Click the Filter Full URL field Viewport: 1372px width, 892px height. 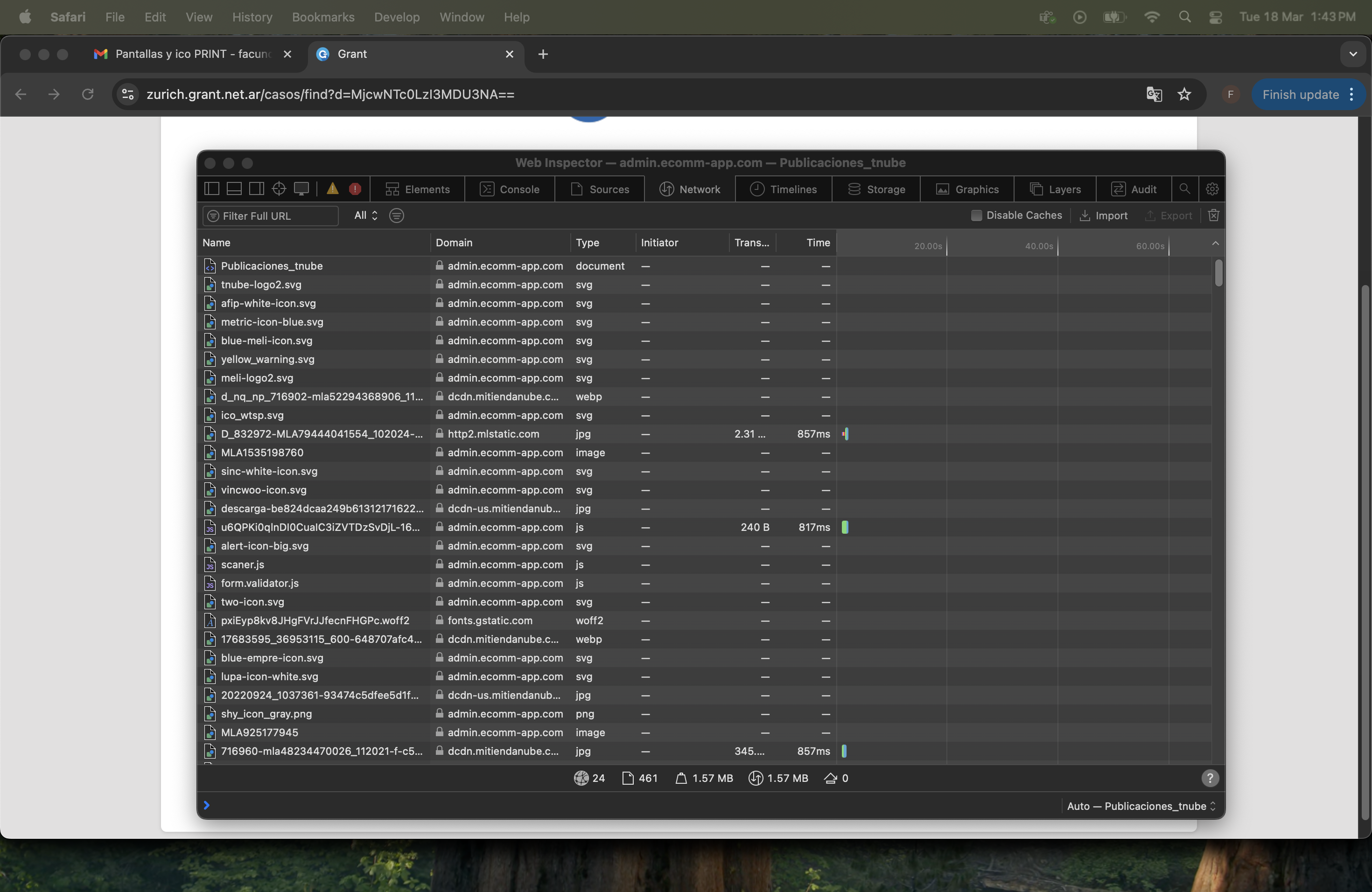click(270, 216)
